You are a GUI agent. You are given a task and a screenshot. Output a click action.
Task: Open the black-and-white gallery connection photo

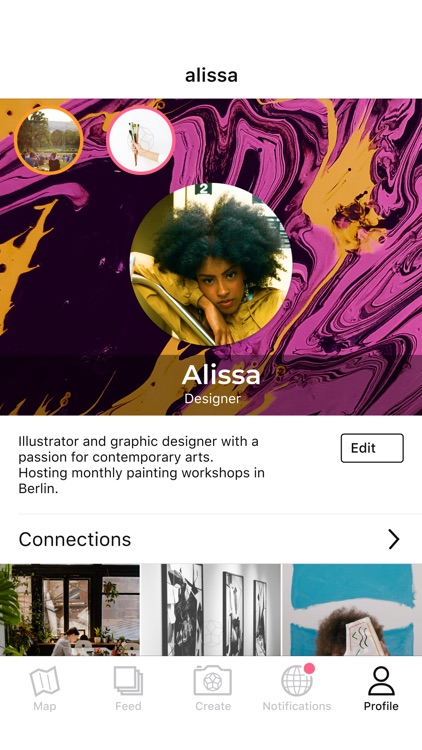(x=211, y=610)
